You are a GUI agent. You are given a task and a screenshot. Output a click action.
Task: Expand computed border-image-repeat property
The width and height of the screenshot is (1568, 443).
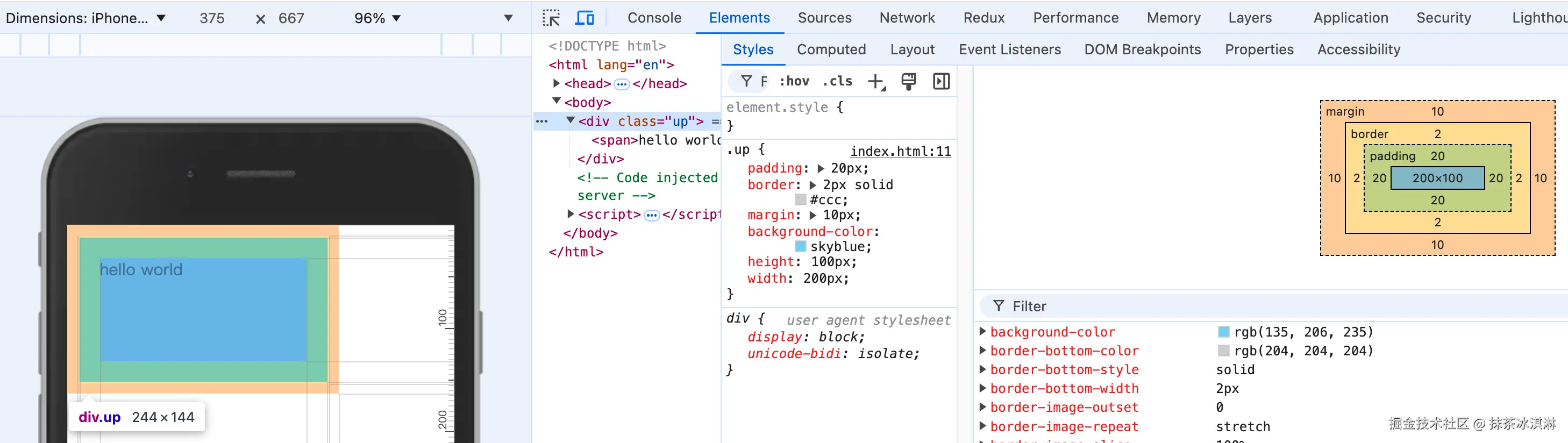click(982, 426)
